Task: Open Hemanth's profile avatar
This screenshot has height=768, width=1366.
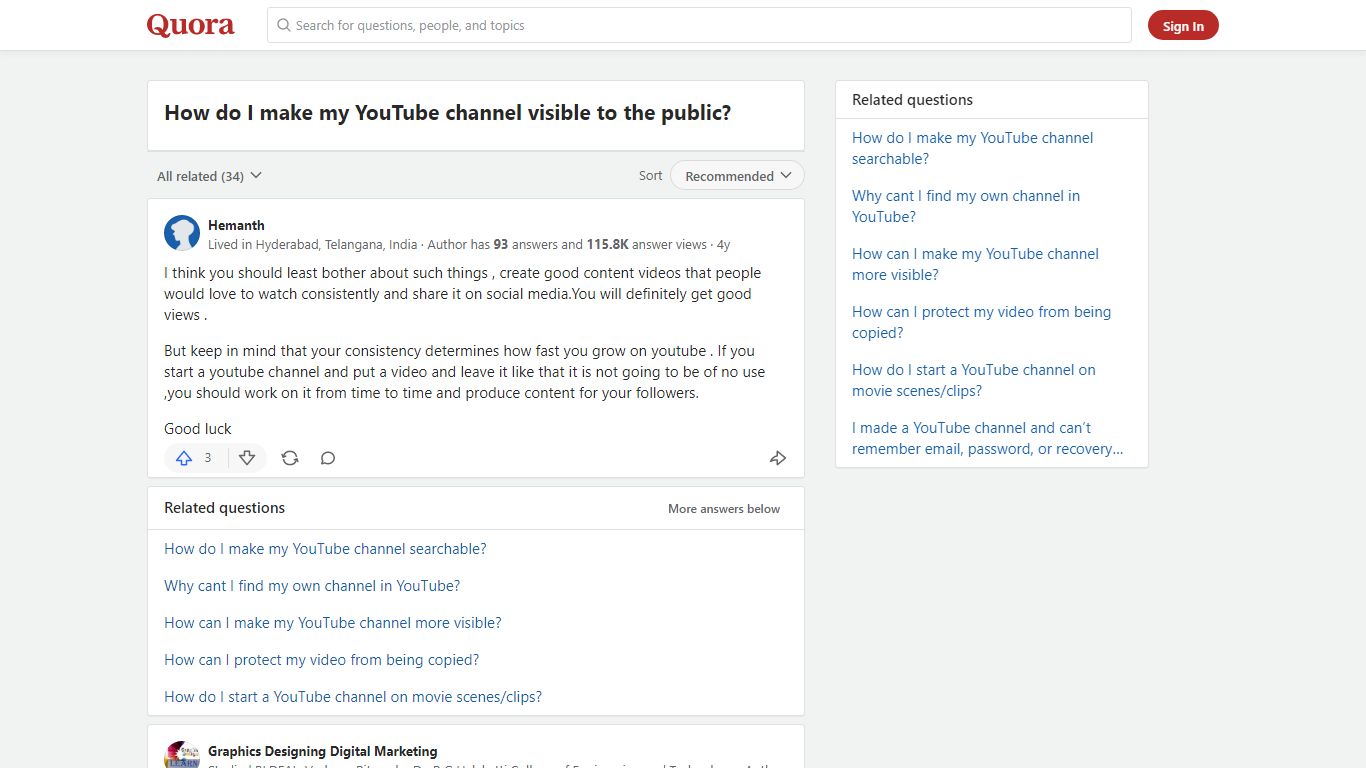Action: pos(182,233)
